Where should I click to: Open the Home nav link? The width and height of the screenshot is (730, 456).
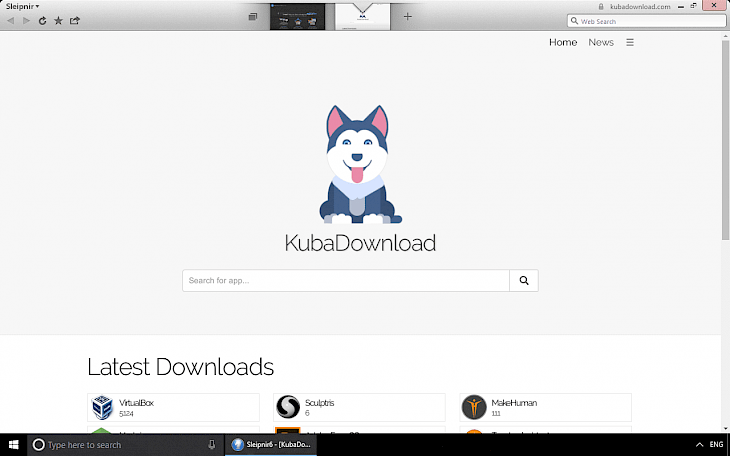coord(563,42)
